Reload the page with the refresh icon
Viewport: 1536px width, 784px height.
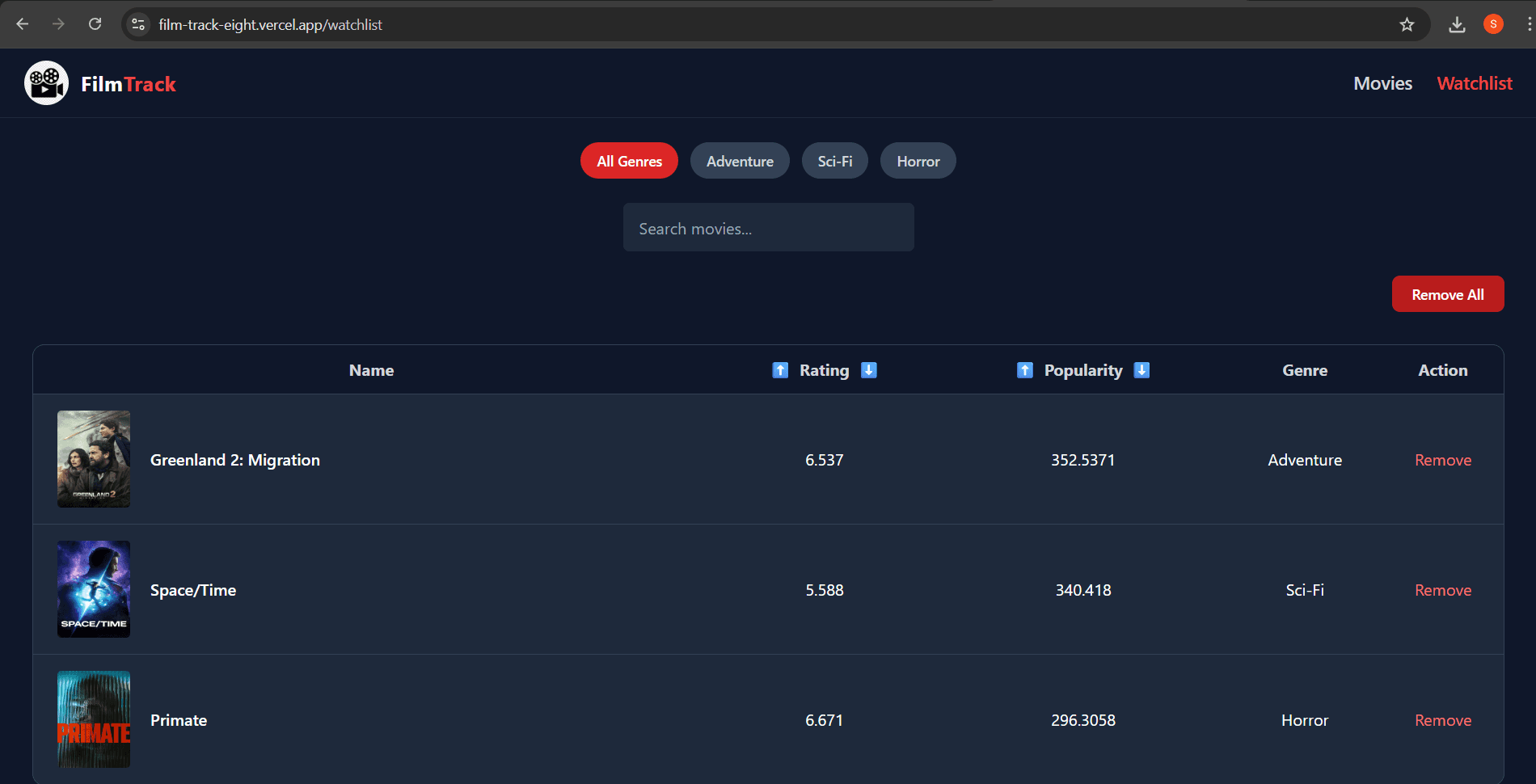tap(95, 24)
